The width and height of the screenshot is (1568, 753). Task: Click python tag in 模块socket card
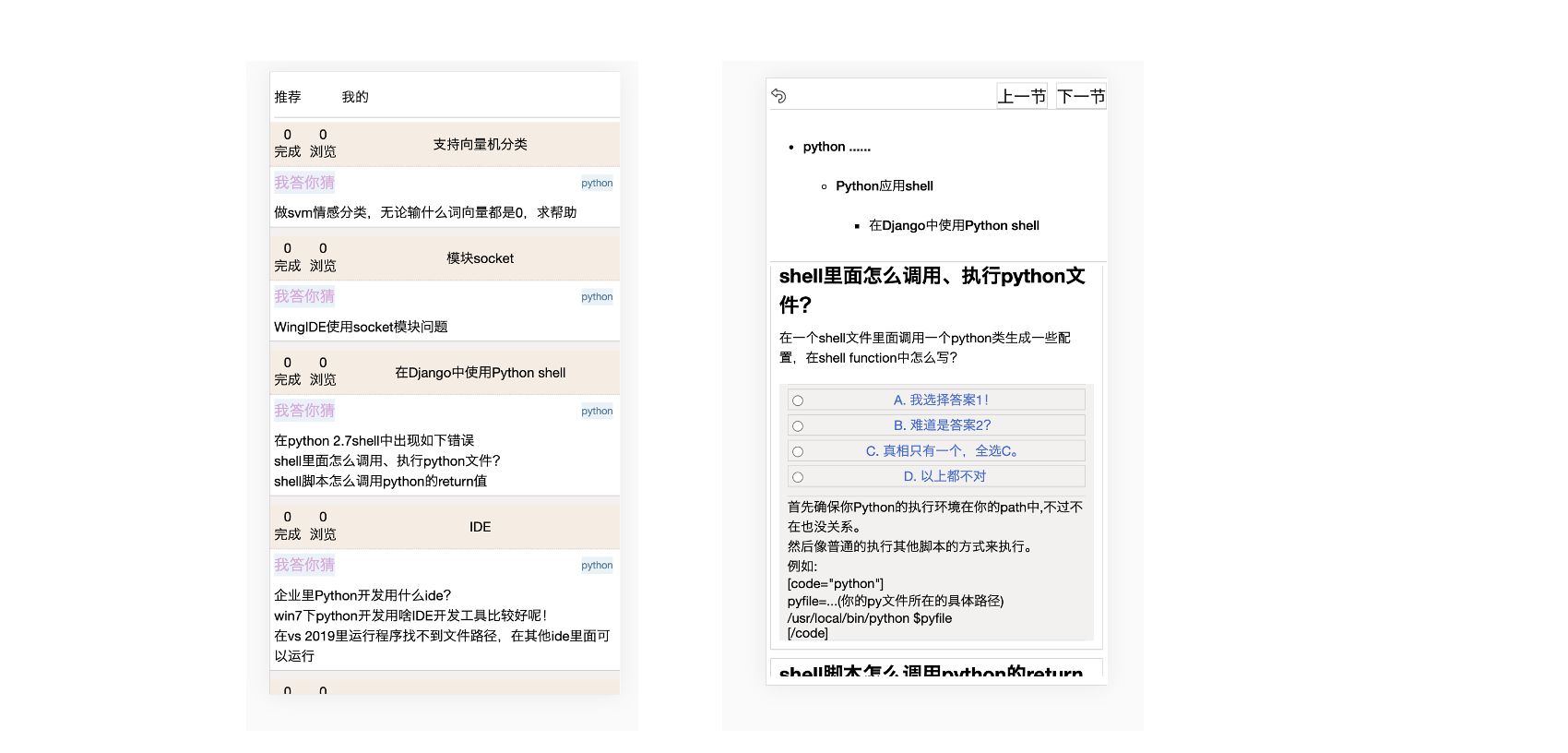(597, 296)
